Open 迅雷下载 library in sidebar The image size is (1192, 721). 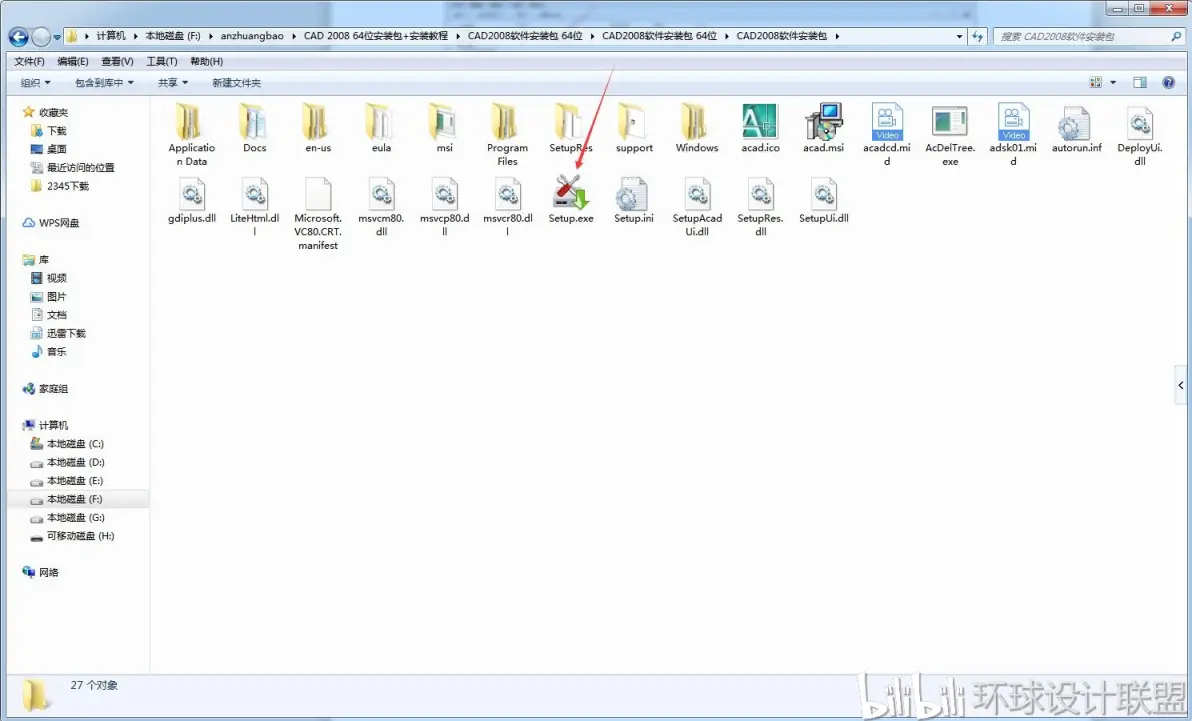click(65, 333)
